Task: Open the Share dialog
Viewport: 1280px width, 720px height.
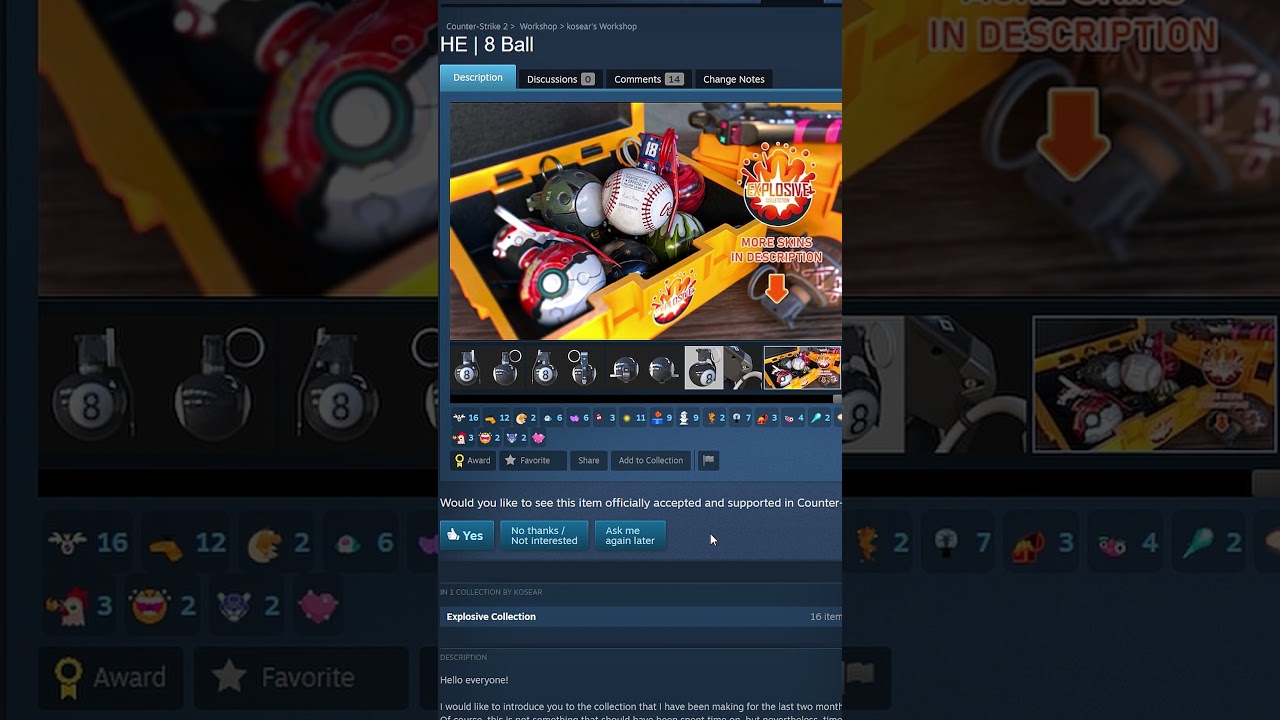Action: point(589,460)
